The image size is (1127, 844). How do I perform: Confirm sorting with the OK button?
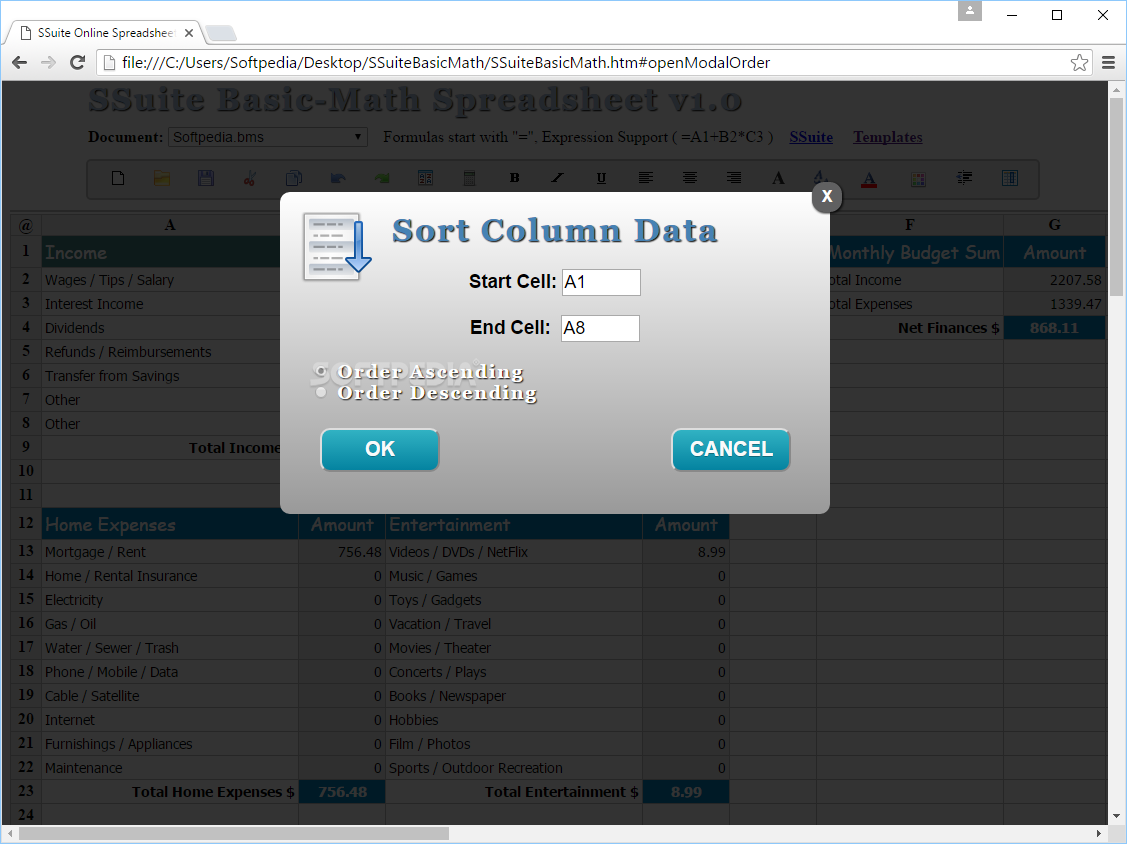pos(380,449)
